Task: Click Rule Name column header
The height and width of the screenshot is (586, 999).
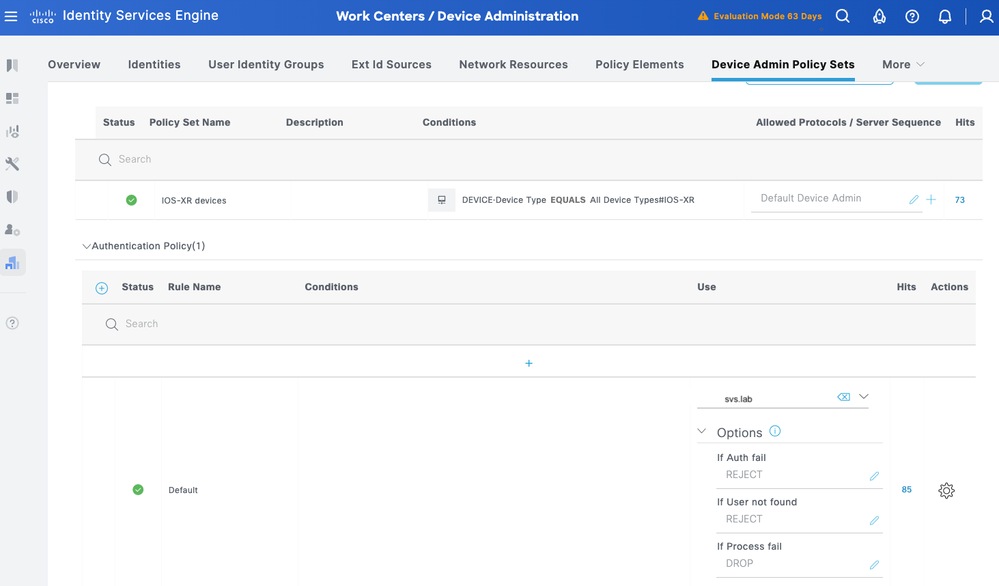Action: pyautogui.click(x=194, y=287)
